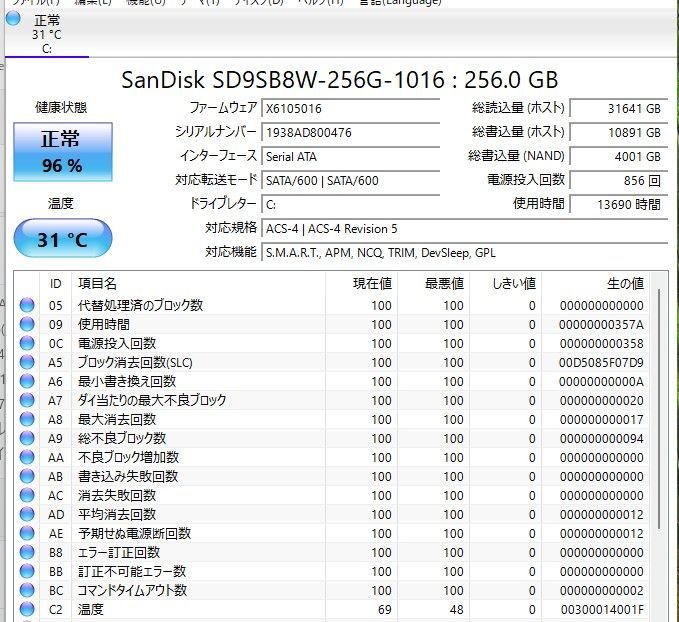The width and height of the screenshot is (679, 622).
Task: Click status icon of row B8 エラー訂正回数
Action: (x=27, y=553)
